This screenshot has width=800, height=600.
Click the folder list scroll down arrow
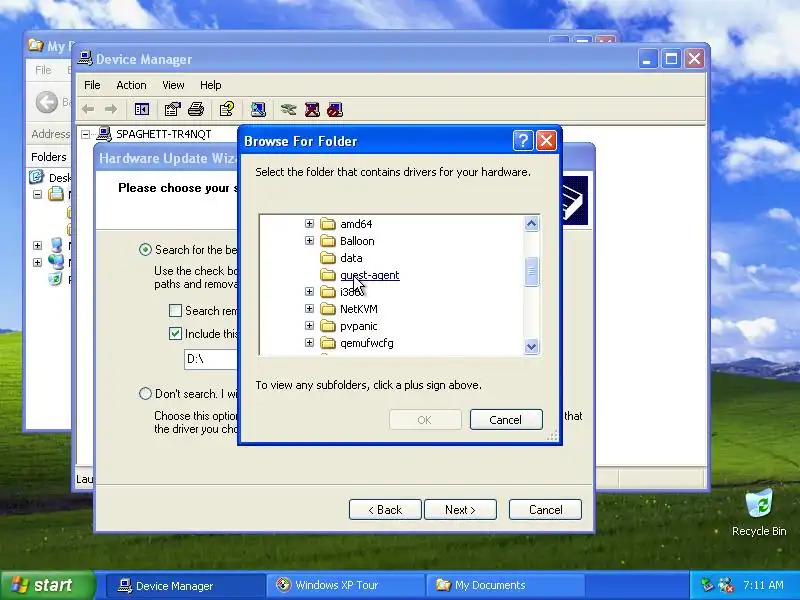(x=531, y=346)
